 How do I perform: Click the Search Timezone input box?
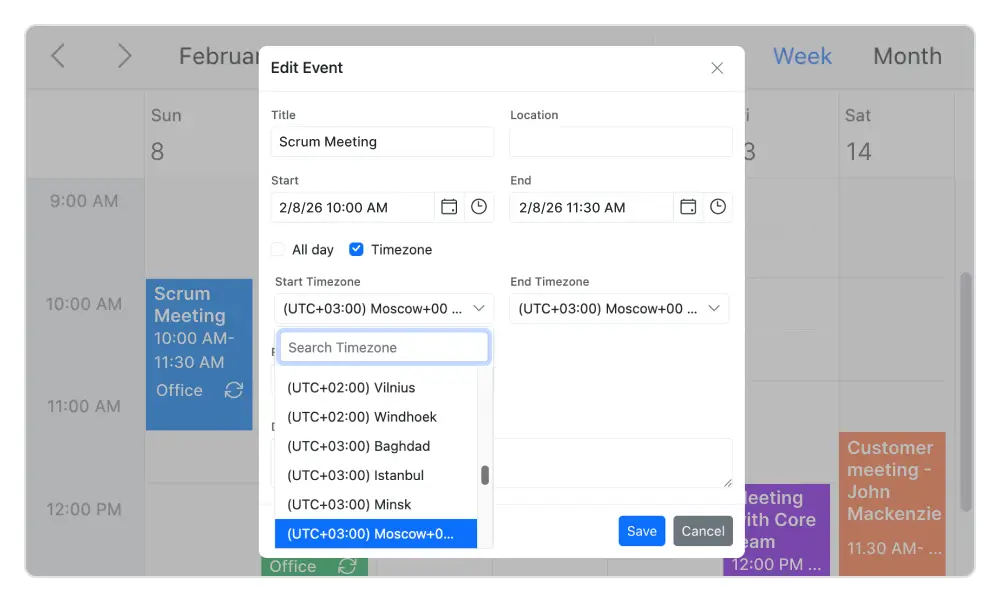[383, 347]
